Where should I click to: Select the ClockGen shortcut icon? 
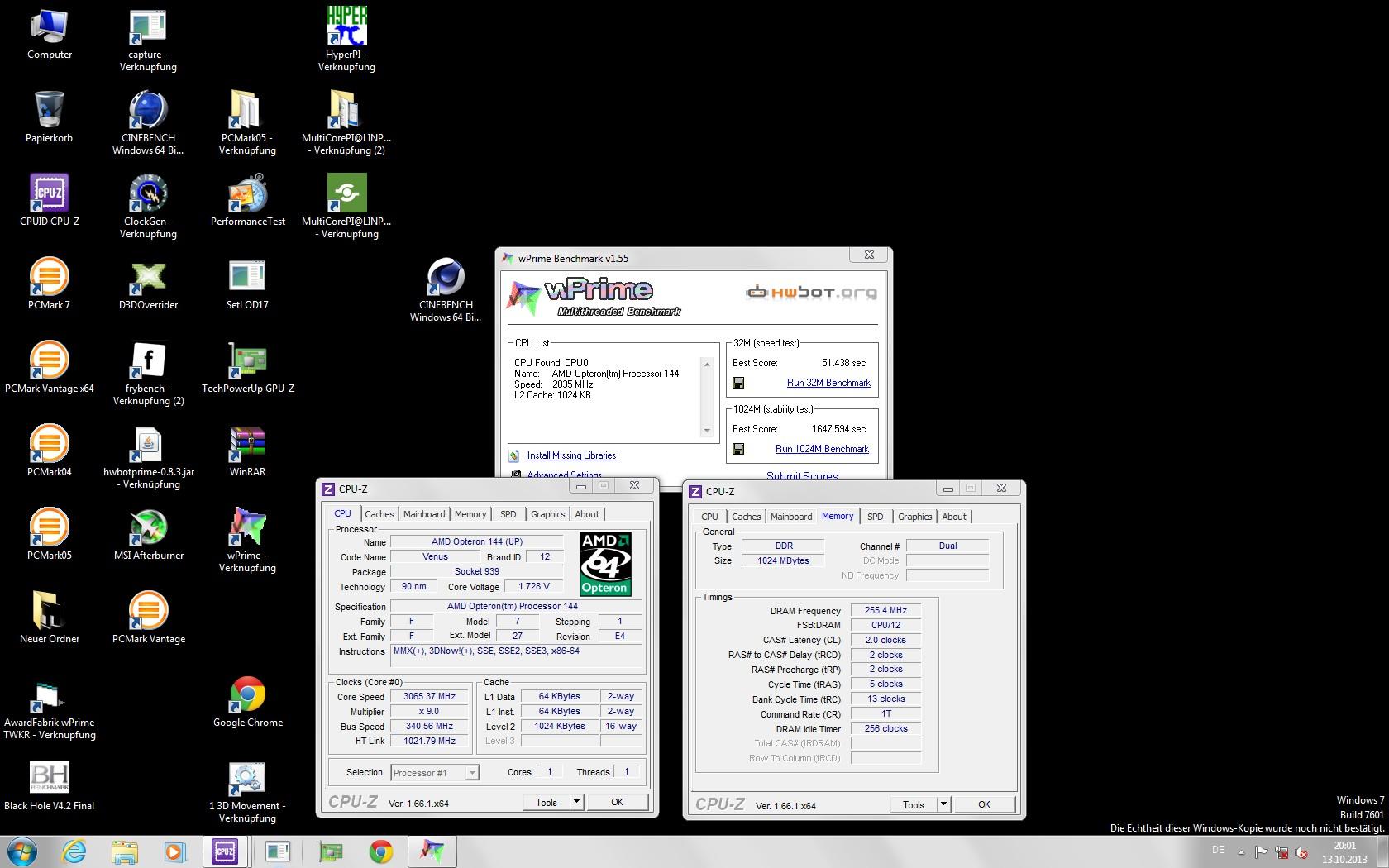[149, 207]
